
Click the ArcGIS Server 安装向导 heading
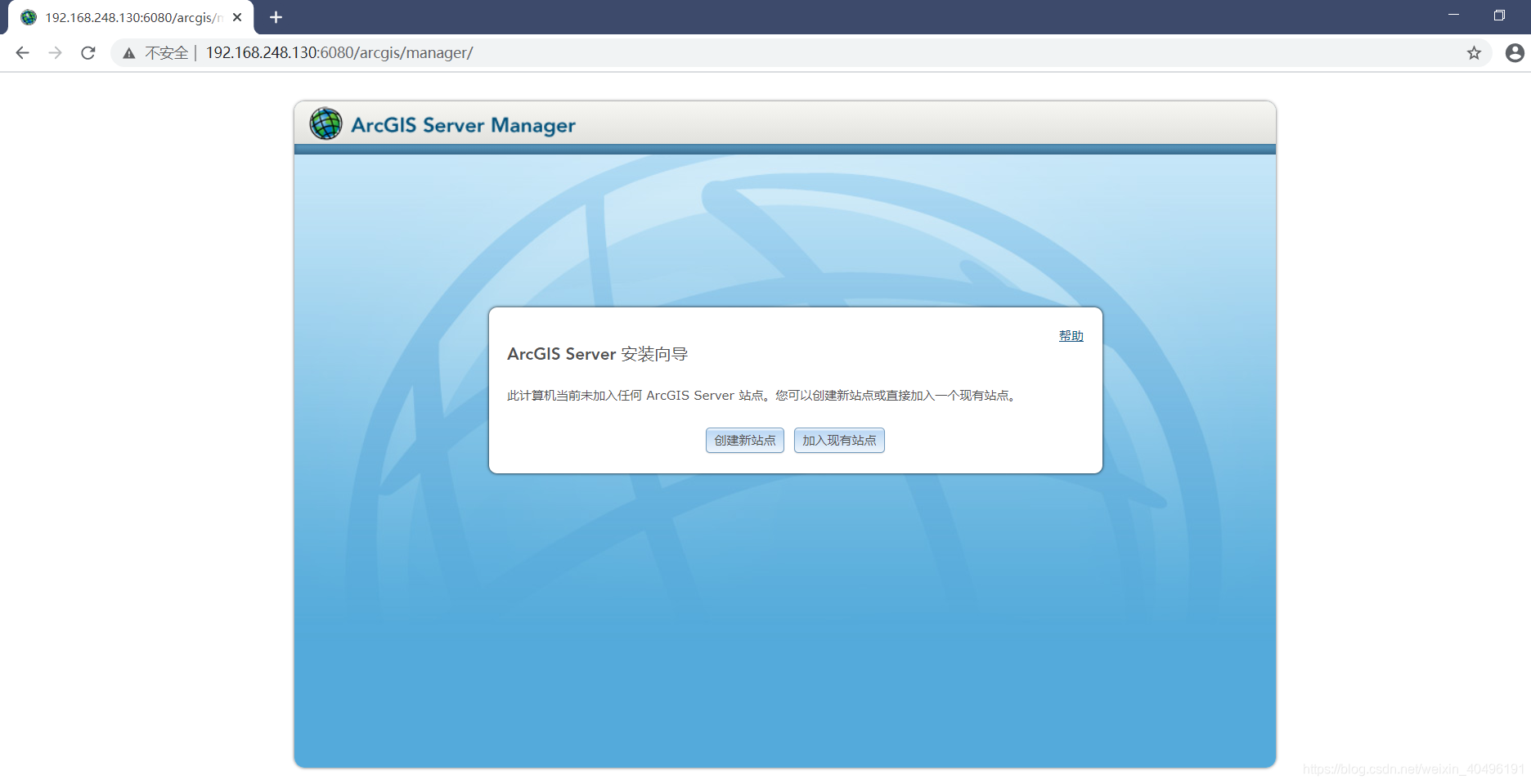[x=597, y=354]
